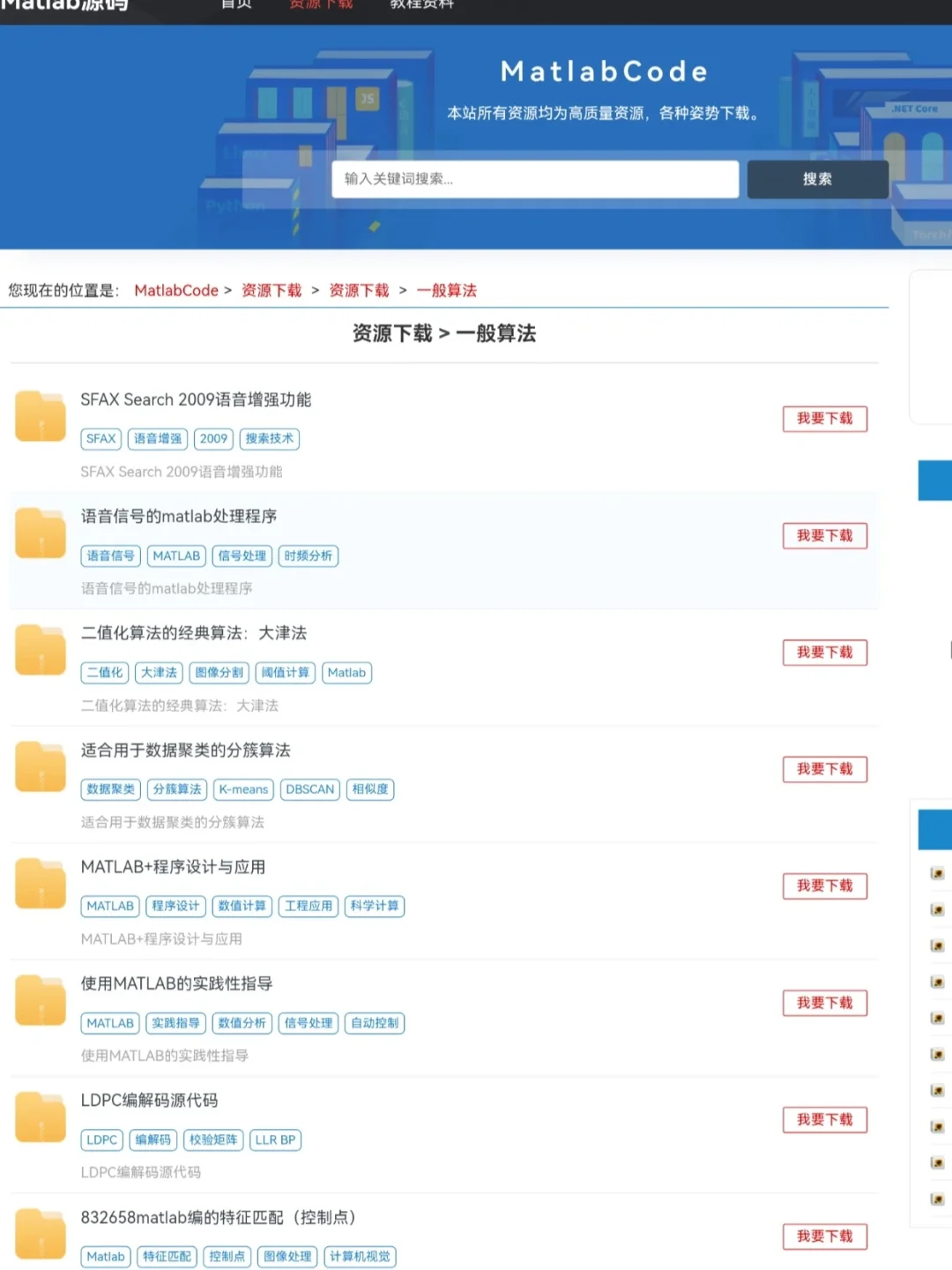The height and width of the screenshot is (1270, 952).
Task: Click the folder icon for MATLAB+程序设计与应用
Action: (40, 882)
